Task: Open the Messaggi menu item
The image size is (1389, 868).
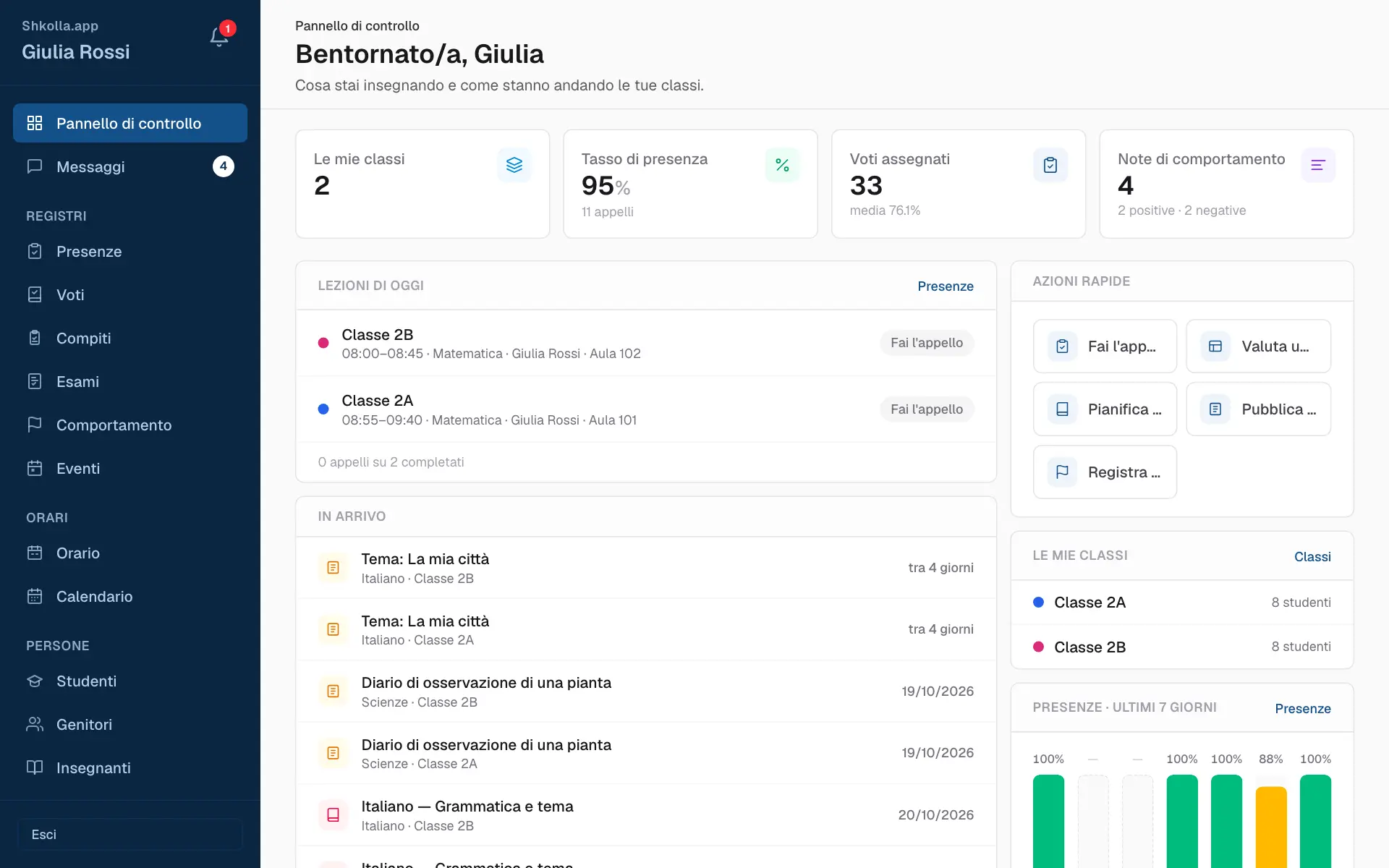Action: tap(130, 166)
